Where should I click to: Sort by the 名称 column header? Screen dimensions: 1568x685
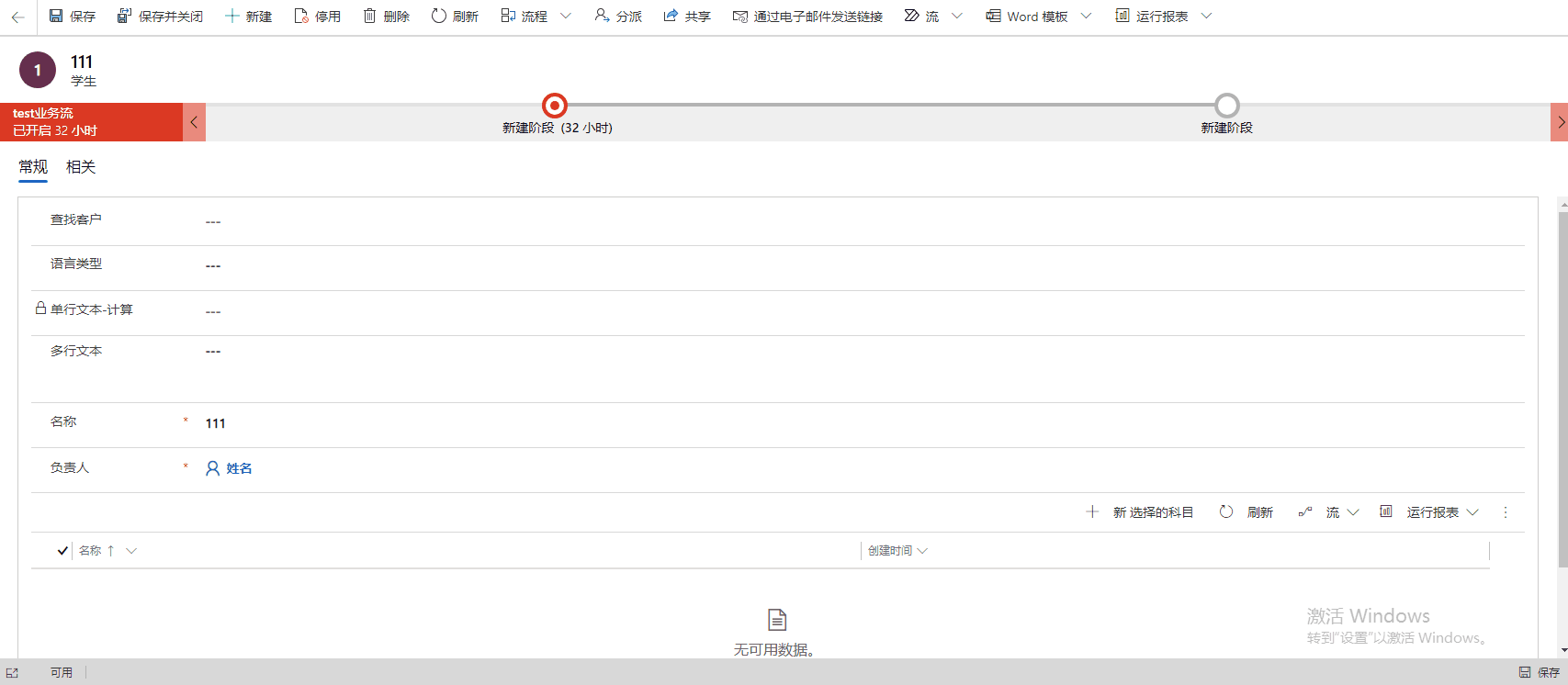pos(90,551)
